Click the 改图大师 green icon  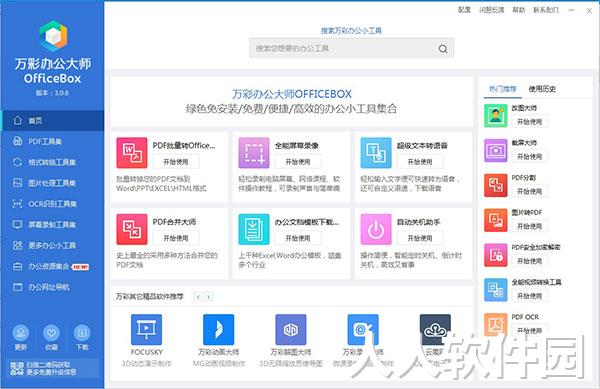496,116
